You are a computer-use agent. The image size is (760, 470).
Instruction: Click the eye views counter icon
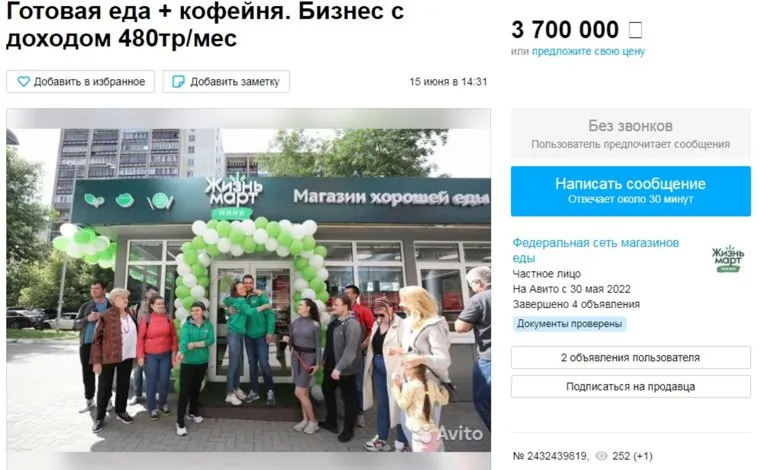602,456
